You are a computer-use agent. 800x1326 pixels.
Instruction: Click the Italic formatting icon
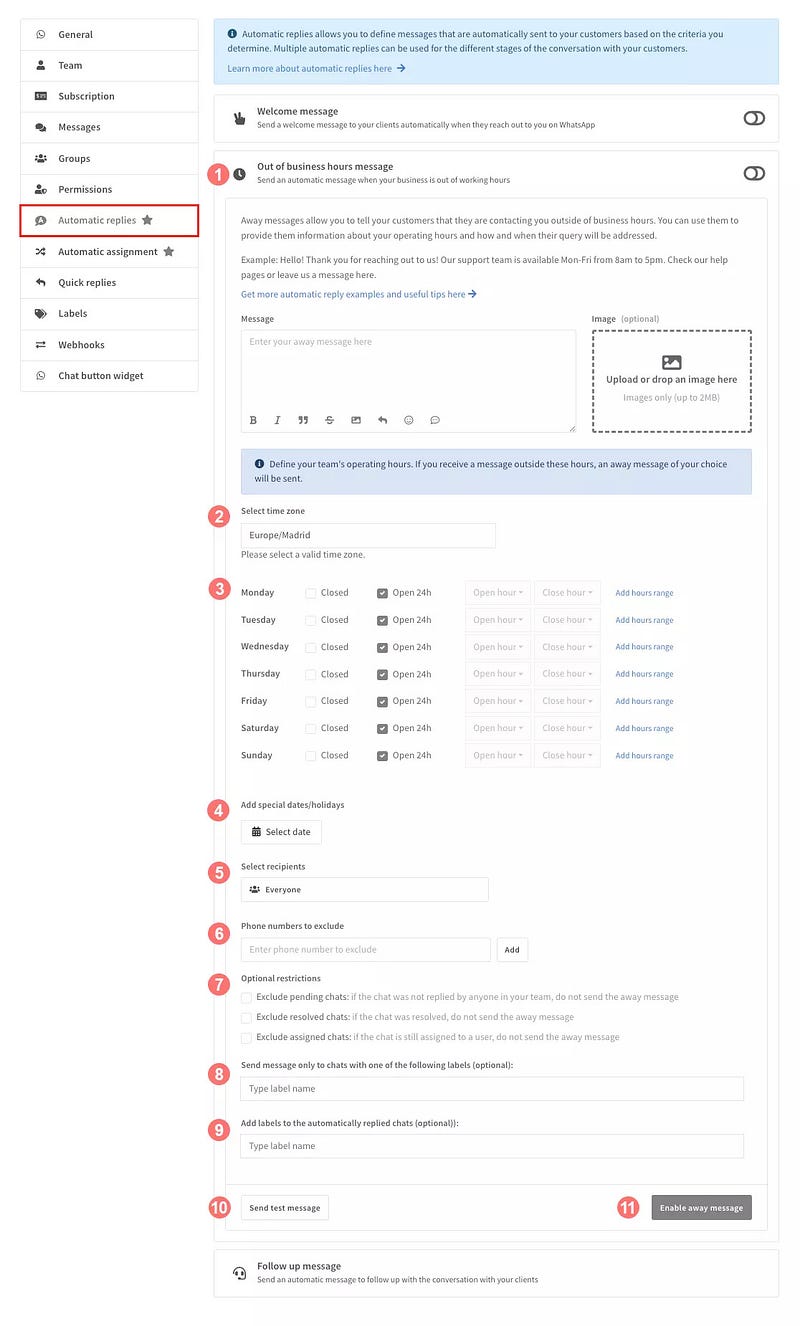coord(277,420)
